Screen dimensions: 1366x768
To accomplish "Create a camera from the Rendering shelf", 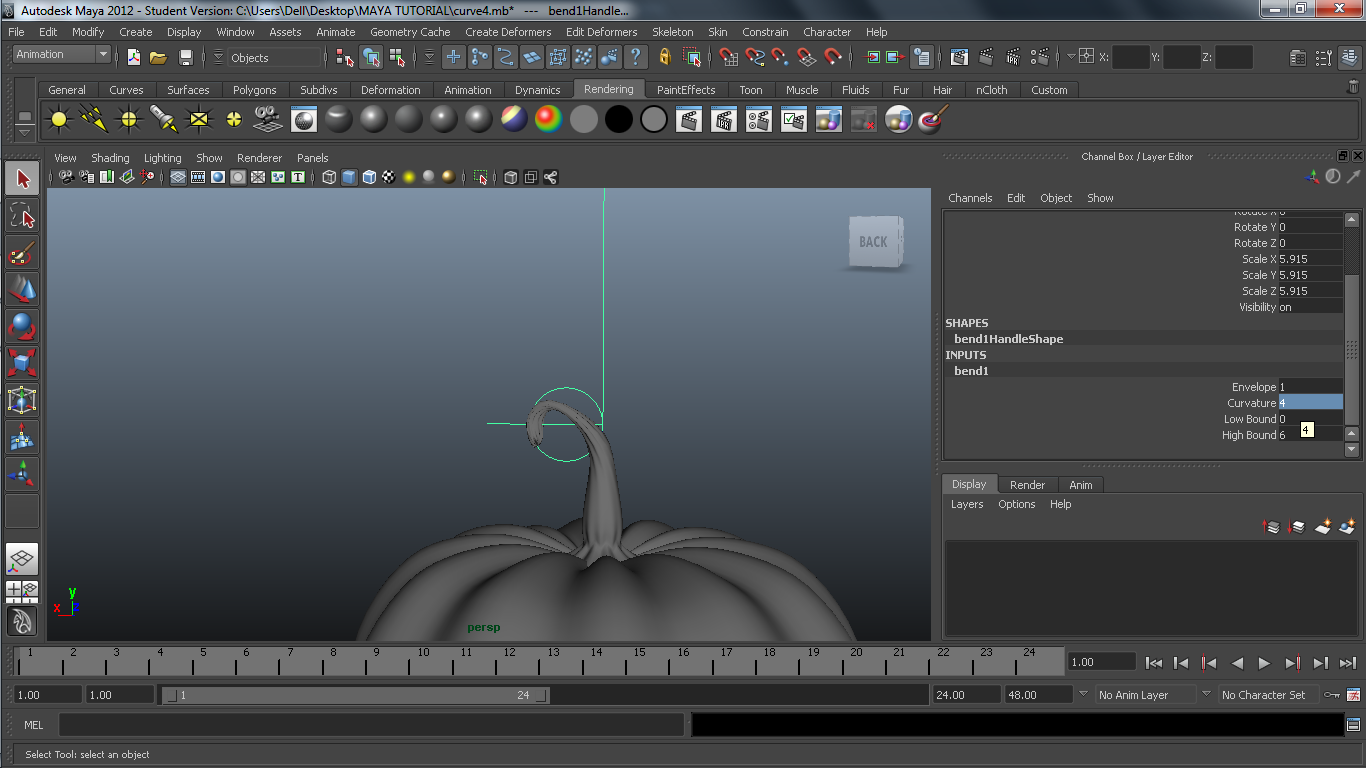I will point(267,120).
